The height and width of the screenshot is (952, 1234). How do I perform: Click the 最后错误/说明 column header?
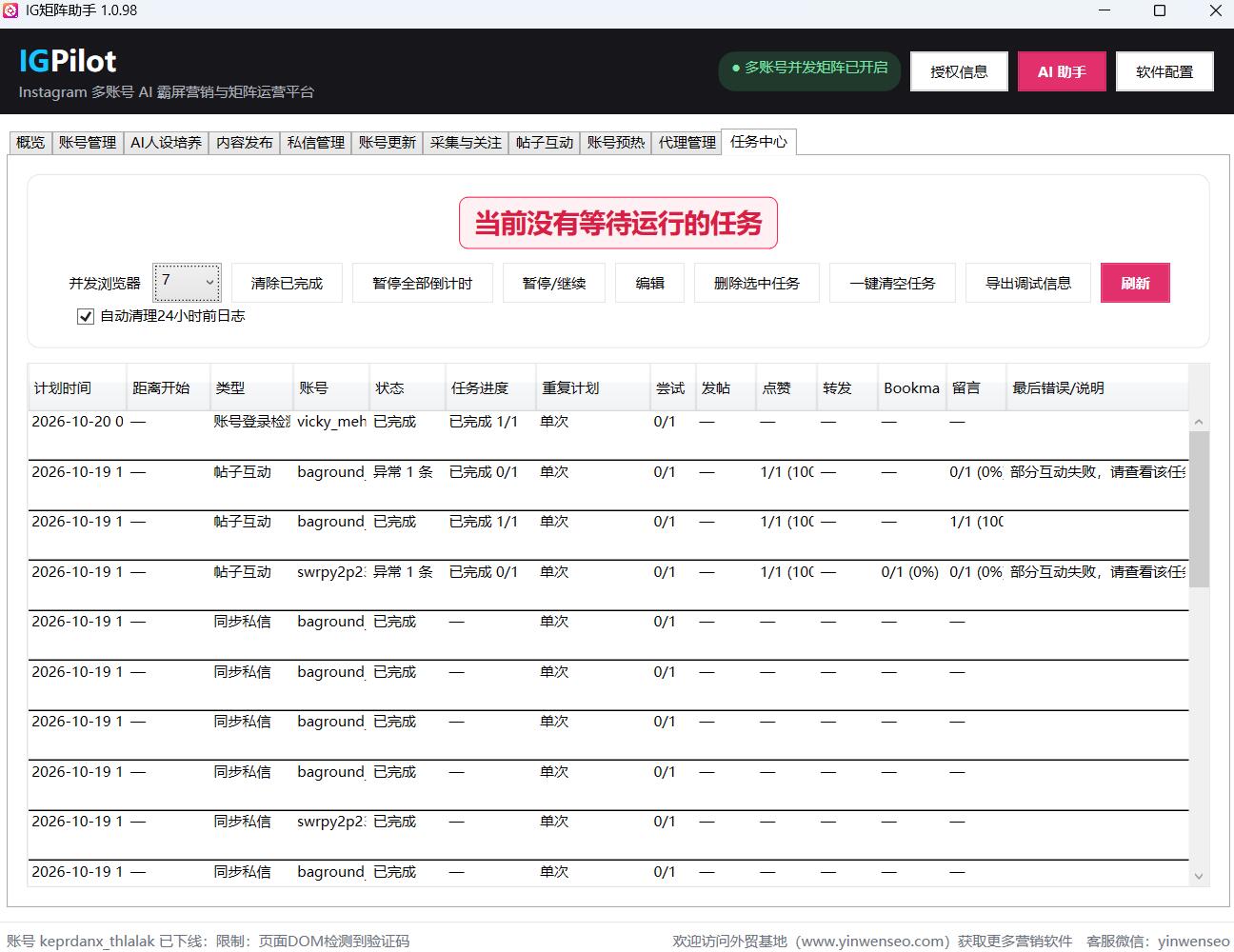click(1098, 387)
